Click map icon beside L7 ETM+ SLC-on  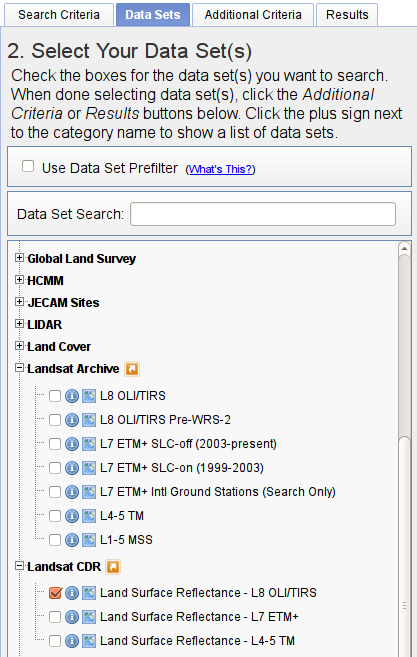click(x=89, y=468)
